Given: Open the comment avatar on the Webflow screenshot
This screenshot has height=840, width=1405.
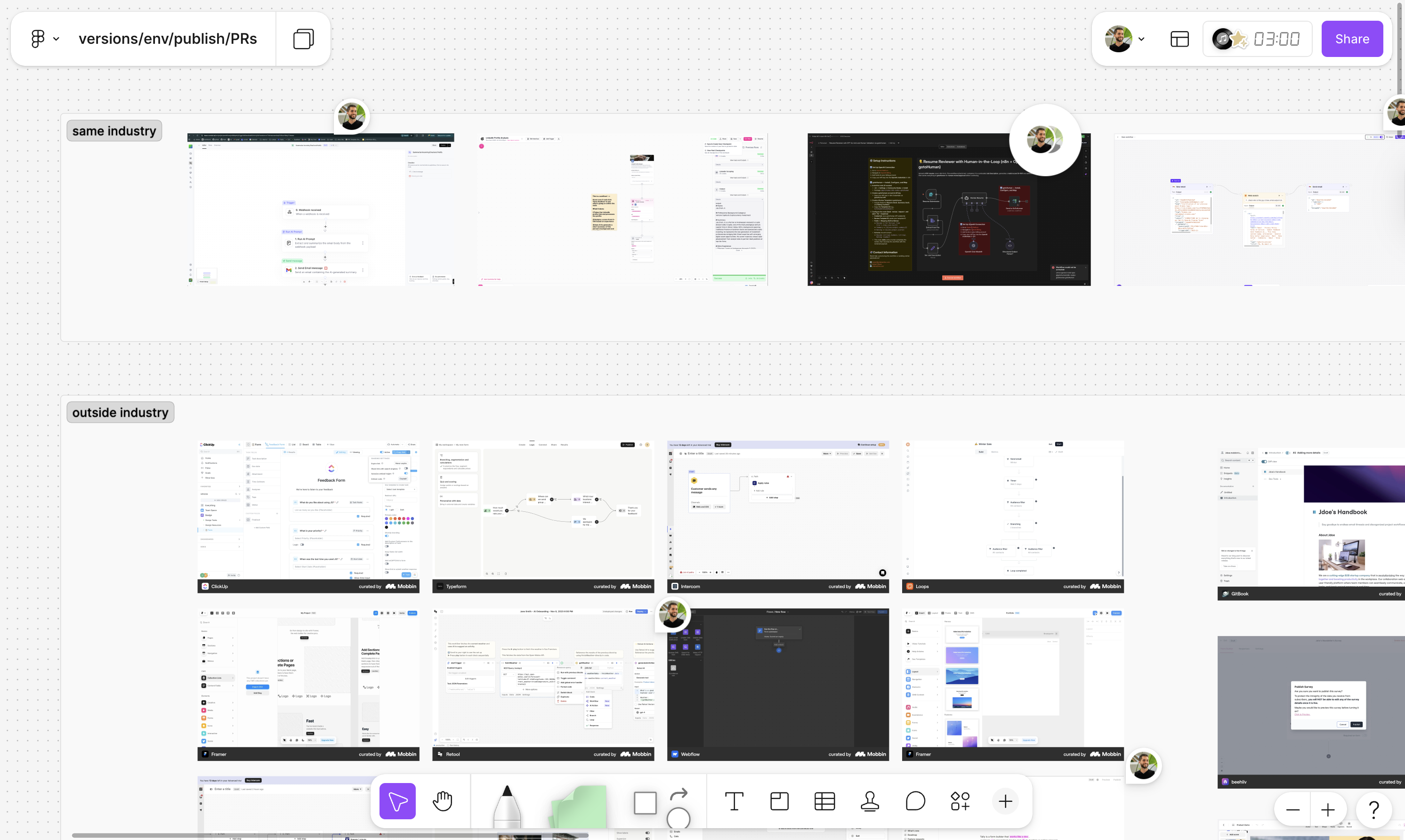Looking at the screenshot, I should click(673, 614).
